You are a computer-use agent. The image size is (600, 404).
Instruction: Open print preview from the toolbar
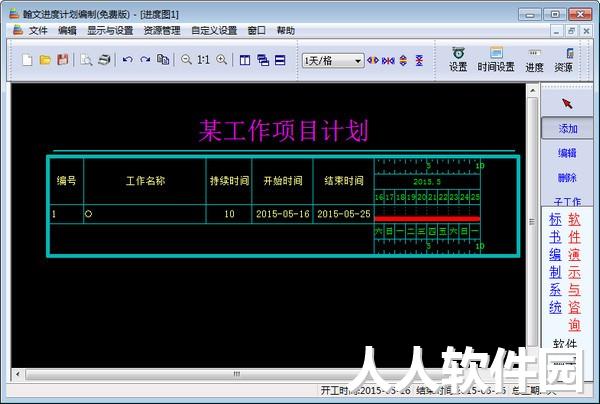click(86, 60)
